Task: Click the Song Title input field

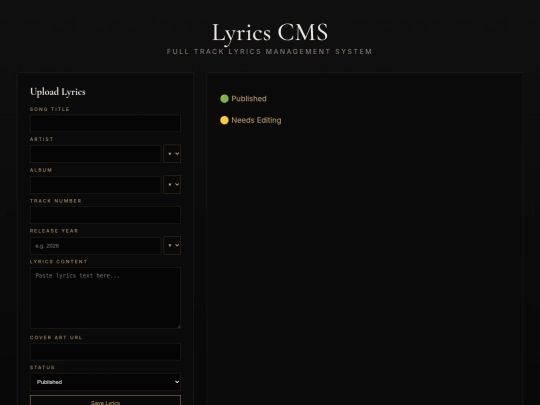Action: 105,123
